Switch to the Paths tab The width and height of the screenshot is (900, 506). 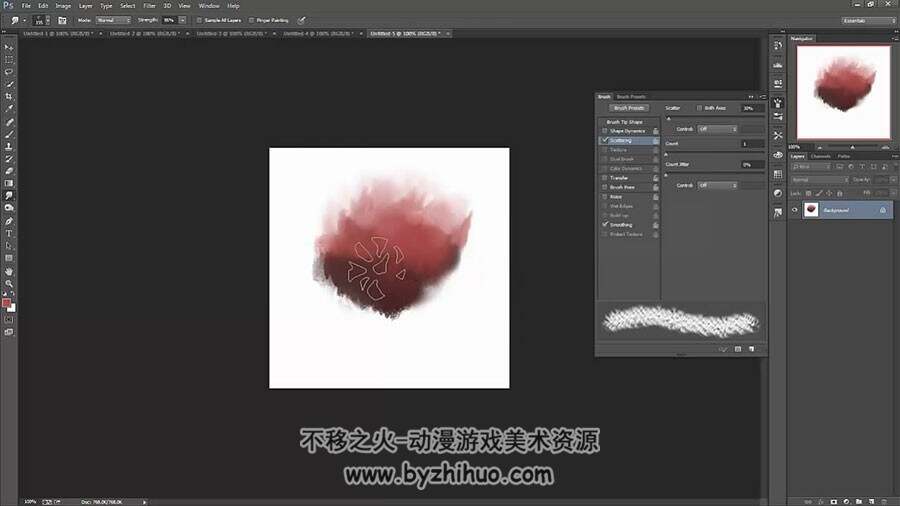843,156
